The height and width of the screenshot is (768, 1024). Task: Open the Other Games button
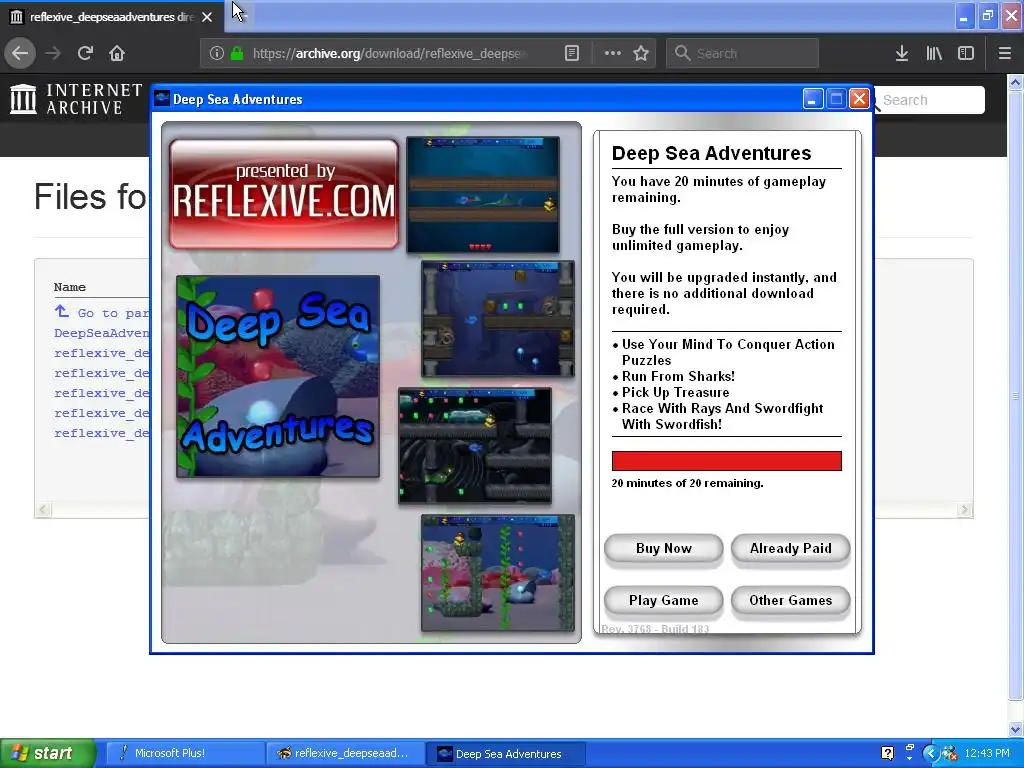pyautogui.click(x=790, y=600)
